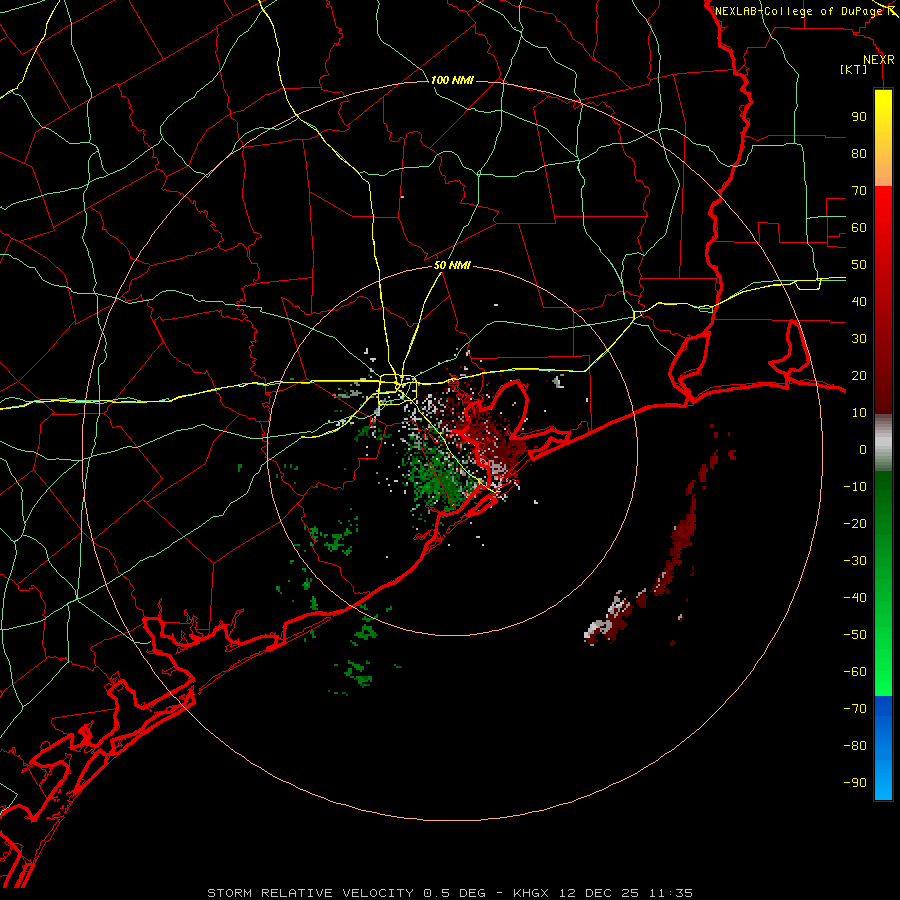
Task: Click the "100 NMI" range ring label
Action: 452,80
